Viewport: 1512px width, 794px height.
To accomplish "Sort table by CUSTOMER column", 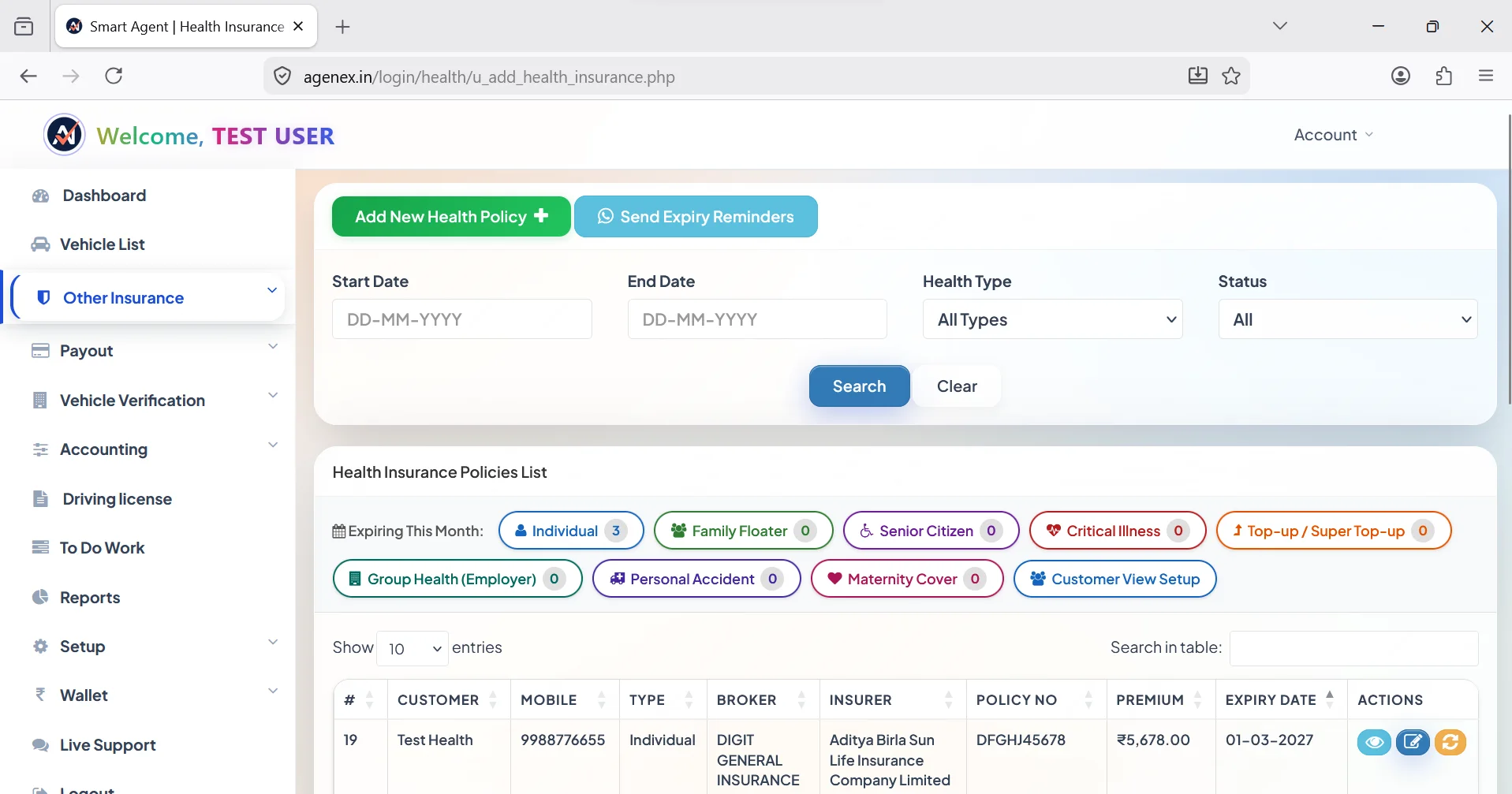I will click(x=448, y=699).
